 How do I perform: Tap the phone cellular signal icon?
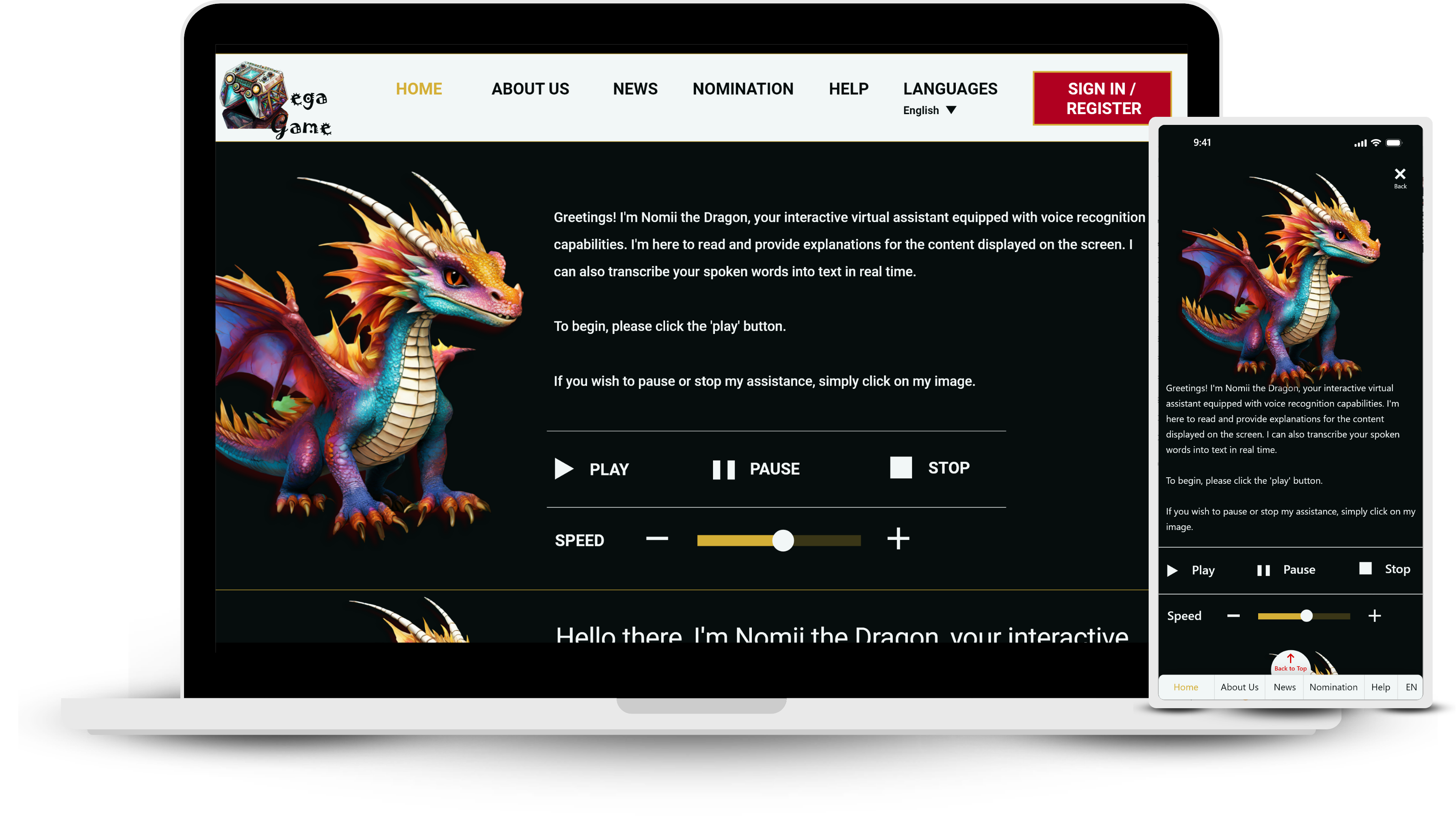click(1360, 143)
